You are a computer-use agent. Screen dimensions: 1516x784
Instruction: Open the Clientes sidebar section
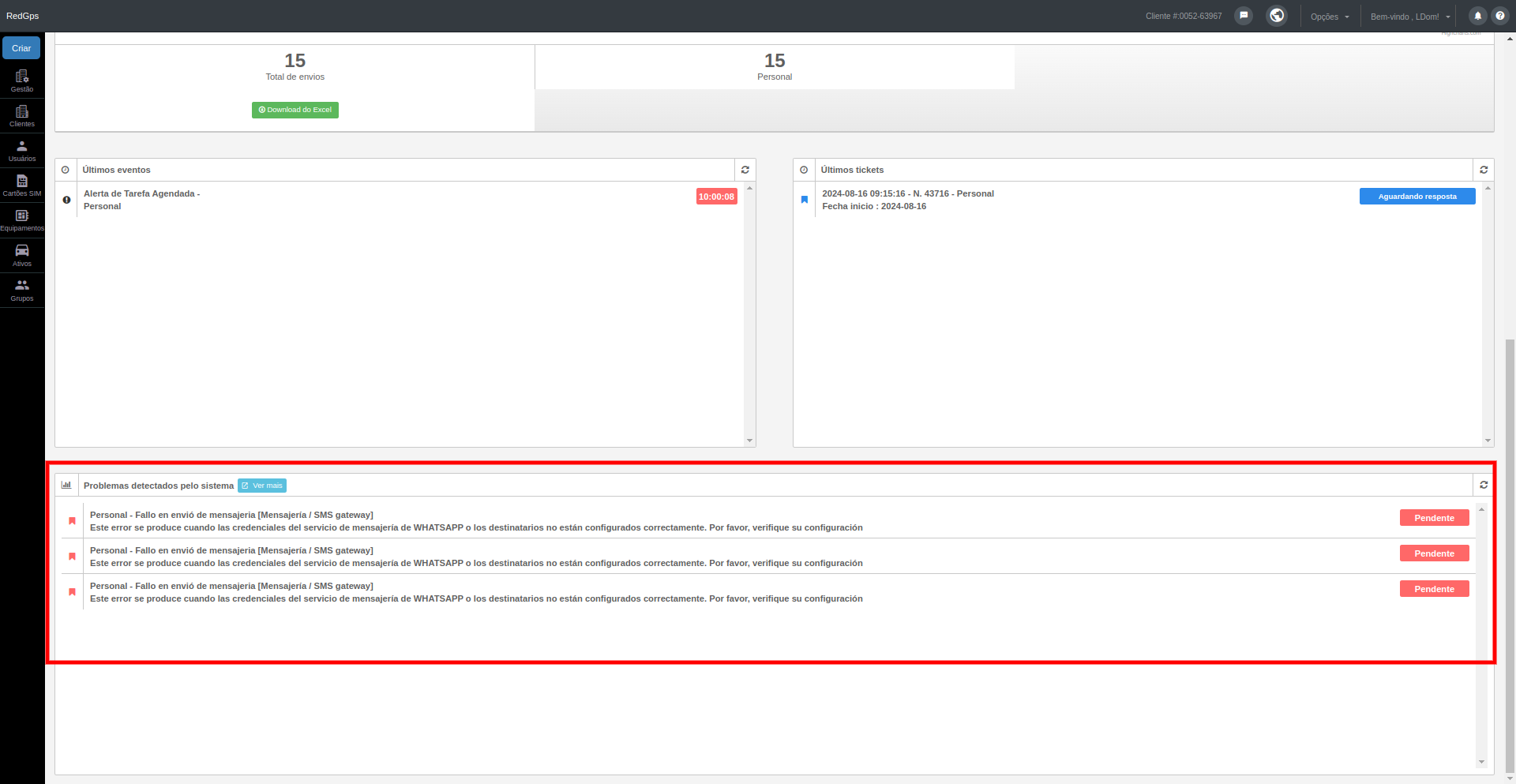pos(22,115)
